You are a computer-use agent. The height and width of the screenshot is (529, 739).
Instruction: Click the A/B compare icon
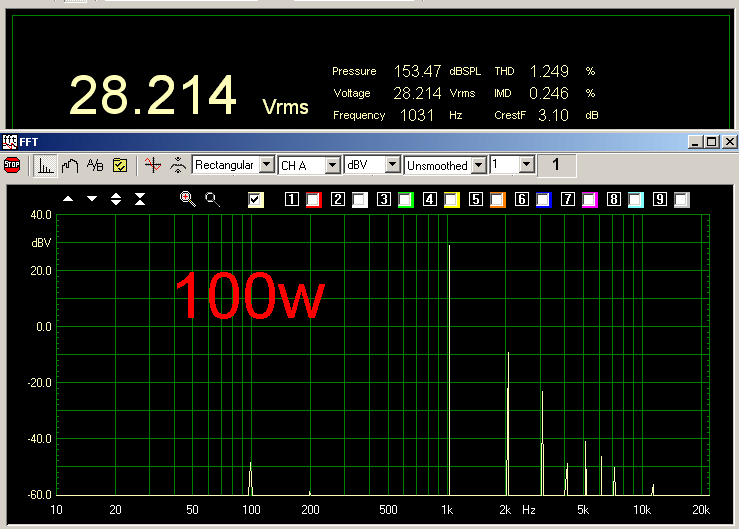pos(95,165)
